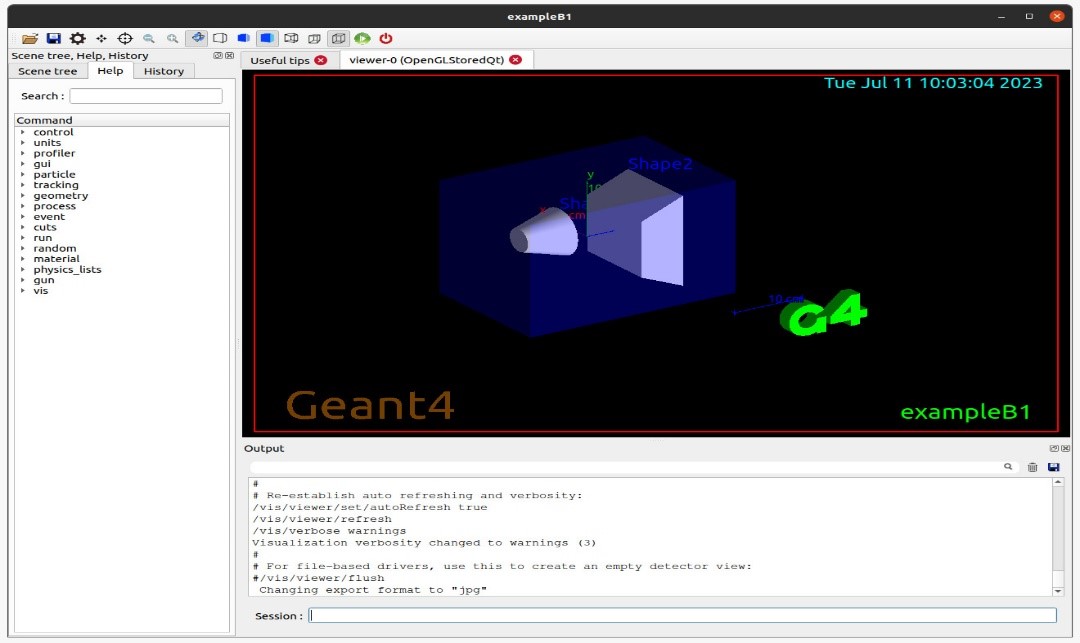Toggle the highlighted Surfaces solid style icon
Viewport: 1080px width, 643px height.
(x=267, y=39)
